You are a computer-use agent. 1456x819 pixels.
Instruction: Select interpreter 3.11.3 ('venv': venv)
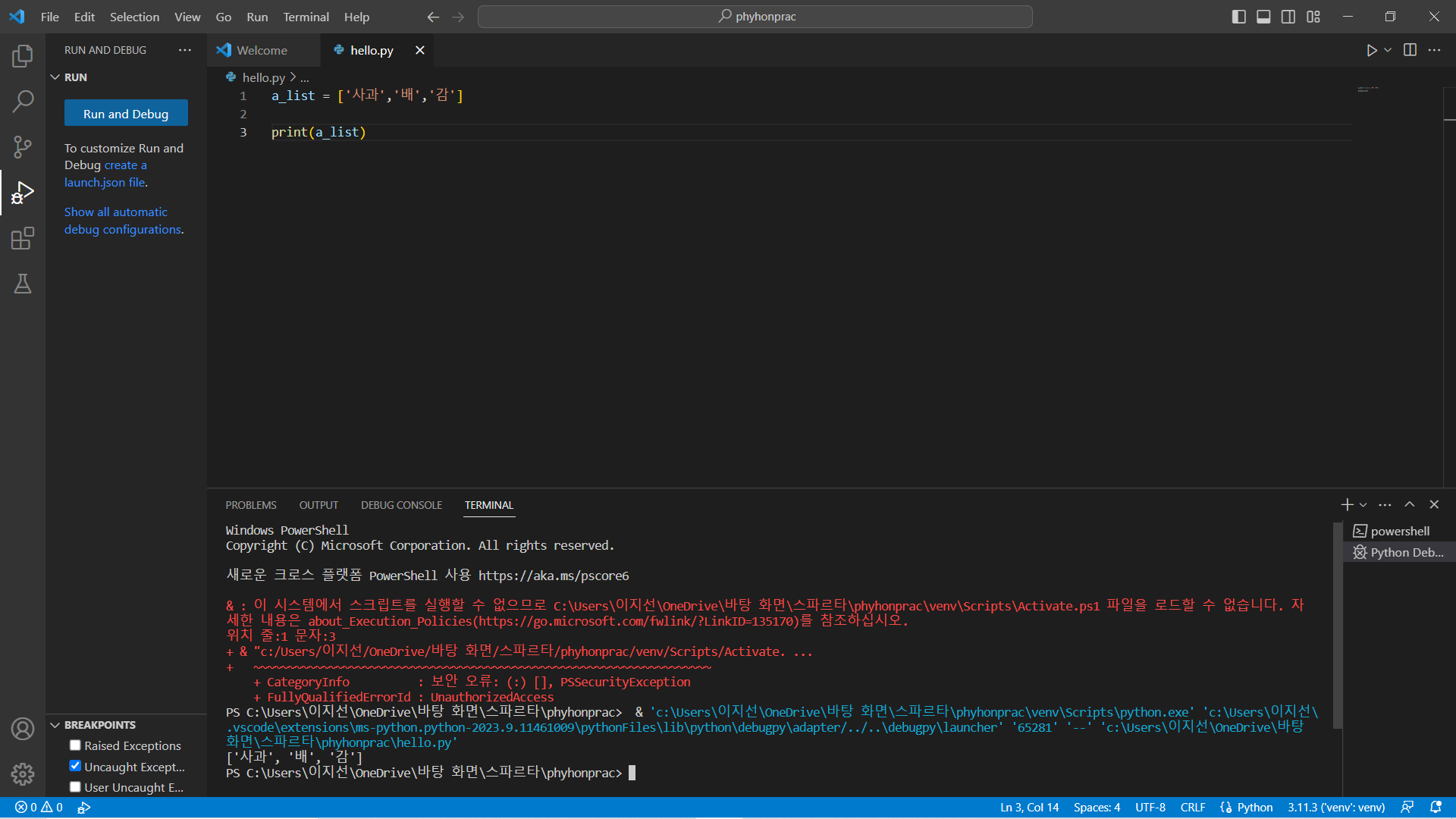click(1336, 808)
